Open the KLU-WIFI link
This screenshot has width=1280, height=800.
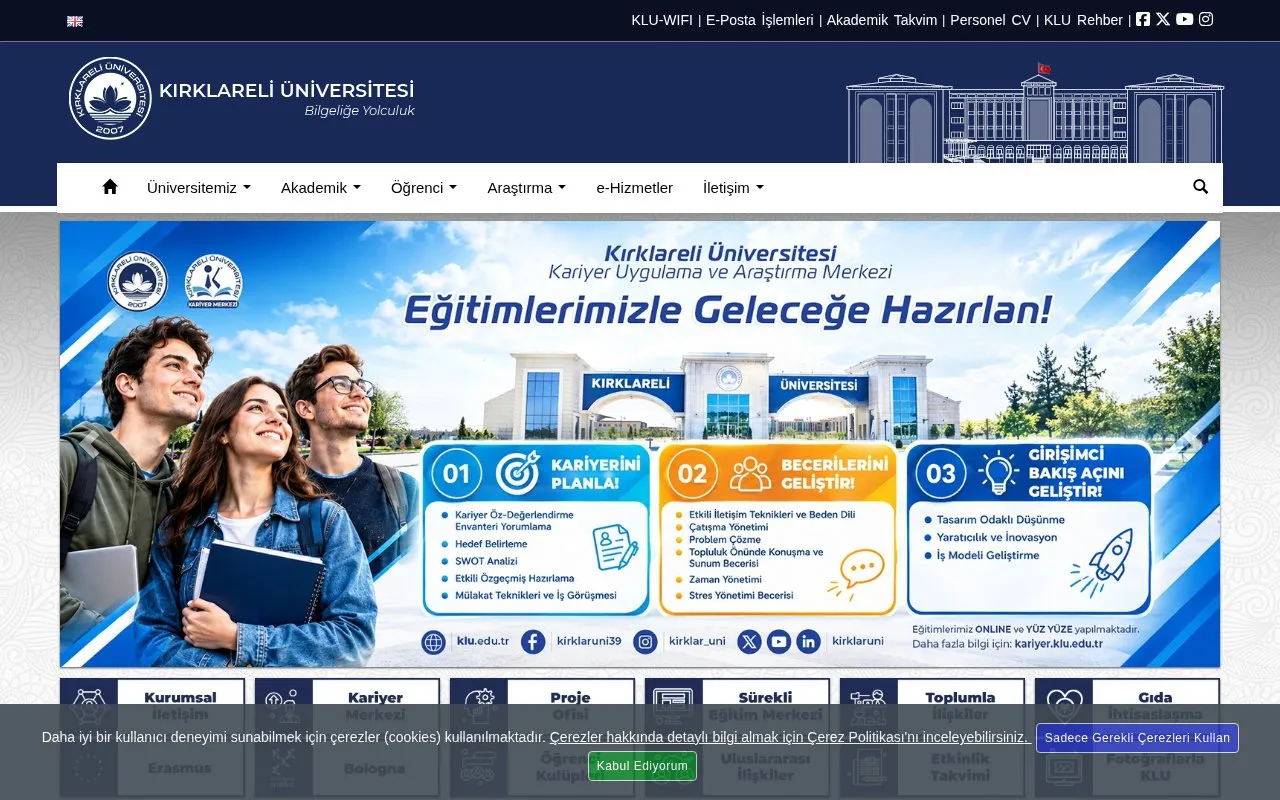662,20
